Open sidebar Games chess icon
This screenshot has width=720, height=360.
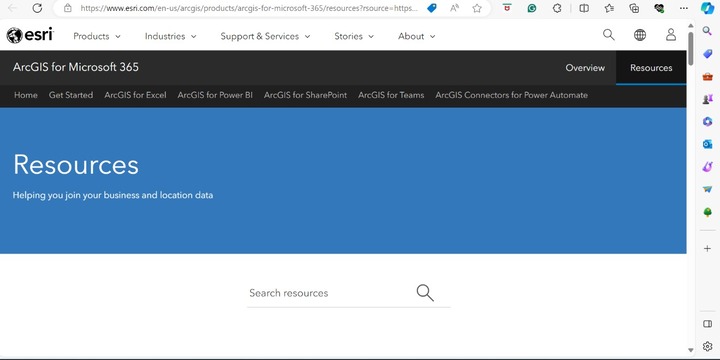707,99
